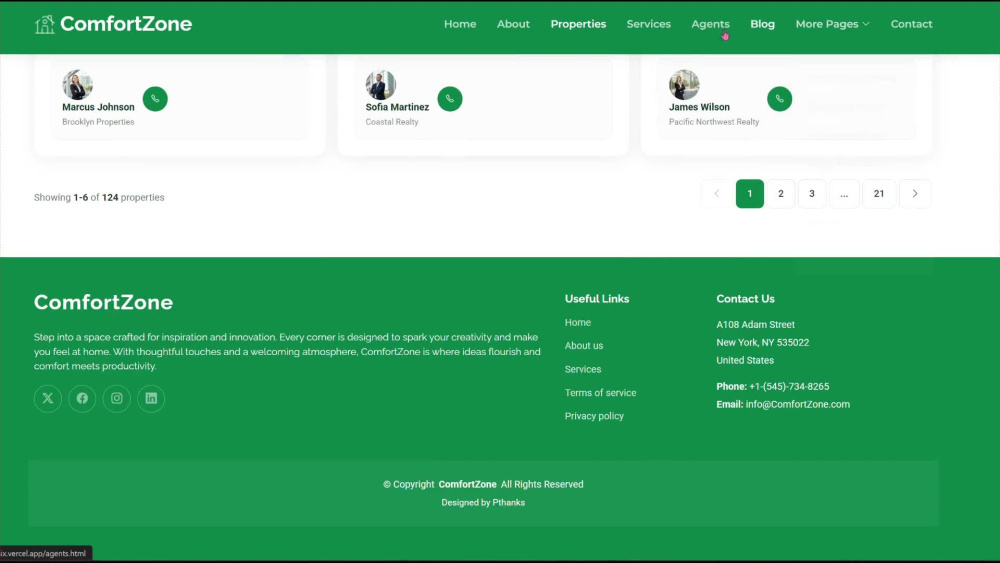Screen dimensions: 1000x563
Task: Open the Facebook social icon
Action: point(82,398)
